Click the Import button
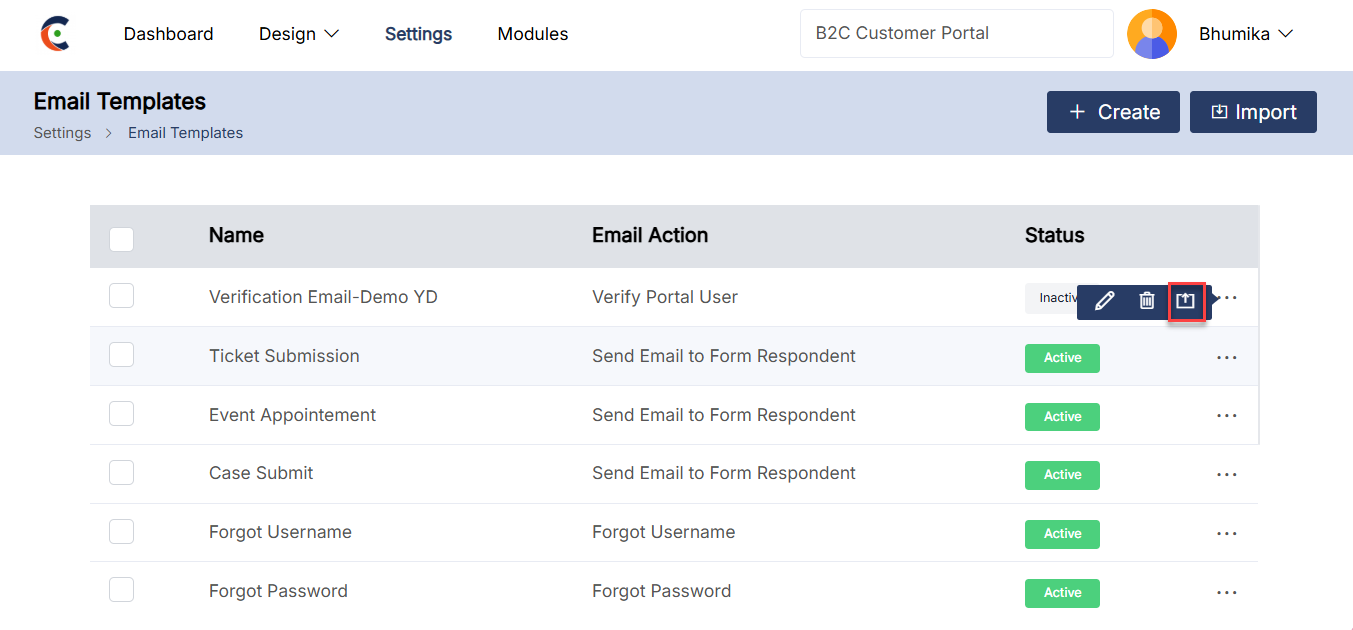 1253,112
